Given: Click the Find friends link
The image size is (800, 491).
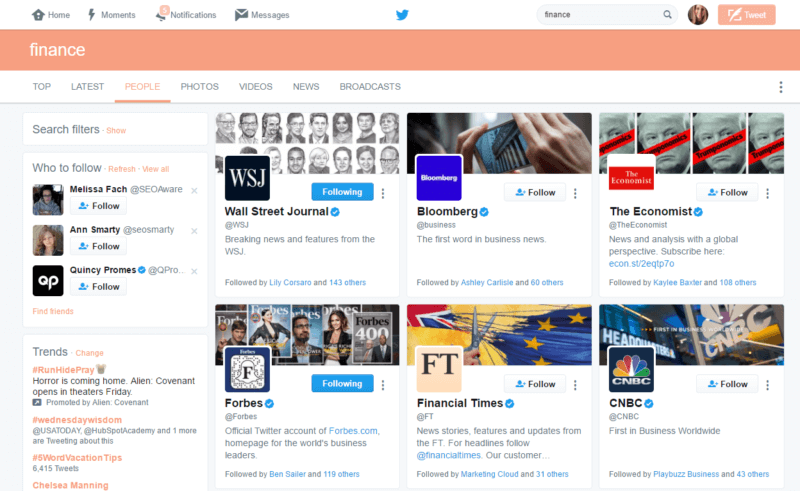Looking at the screenshot, I should (53, 311).
